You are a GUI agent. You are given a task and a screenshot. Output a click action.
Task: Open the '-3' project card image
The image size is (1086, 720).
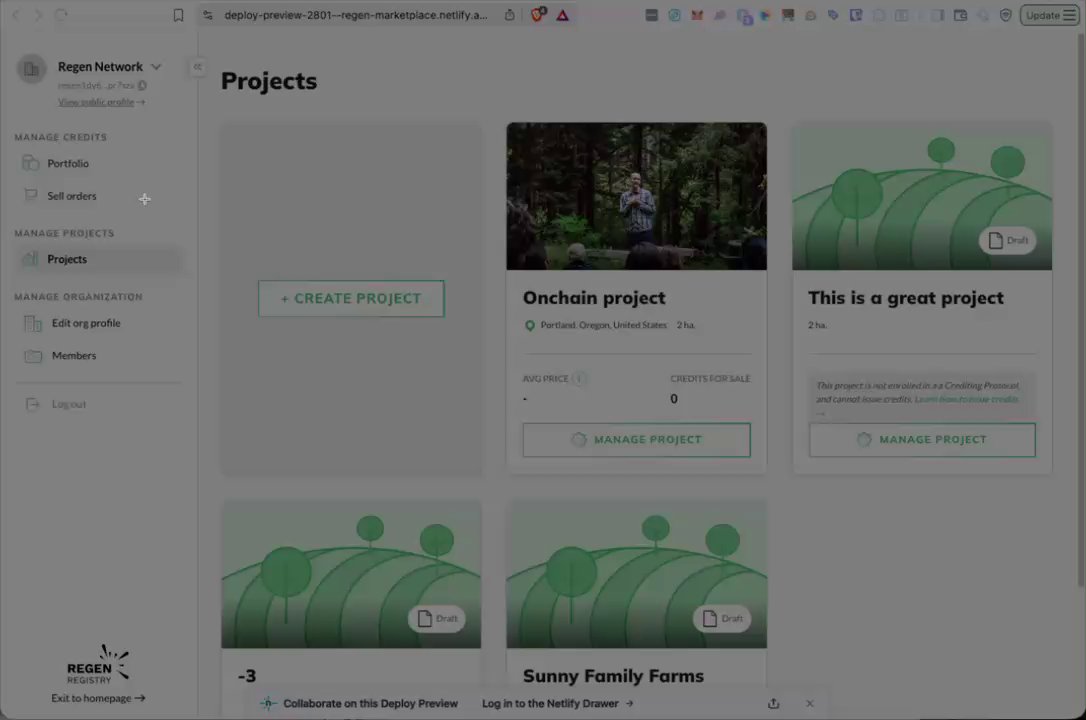coord(351,575)
